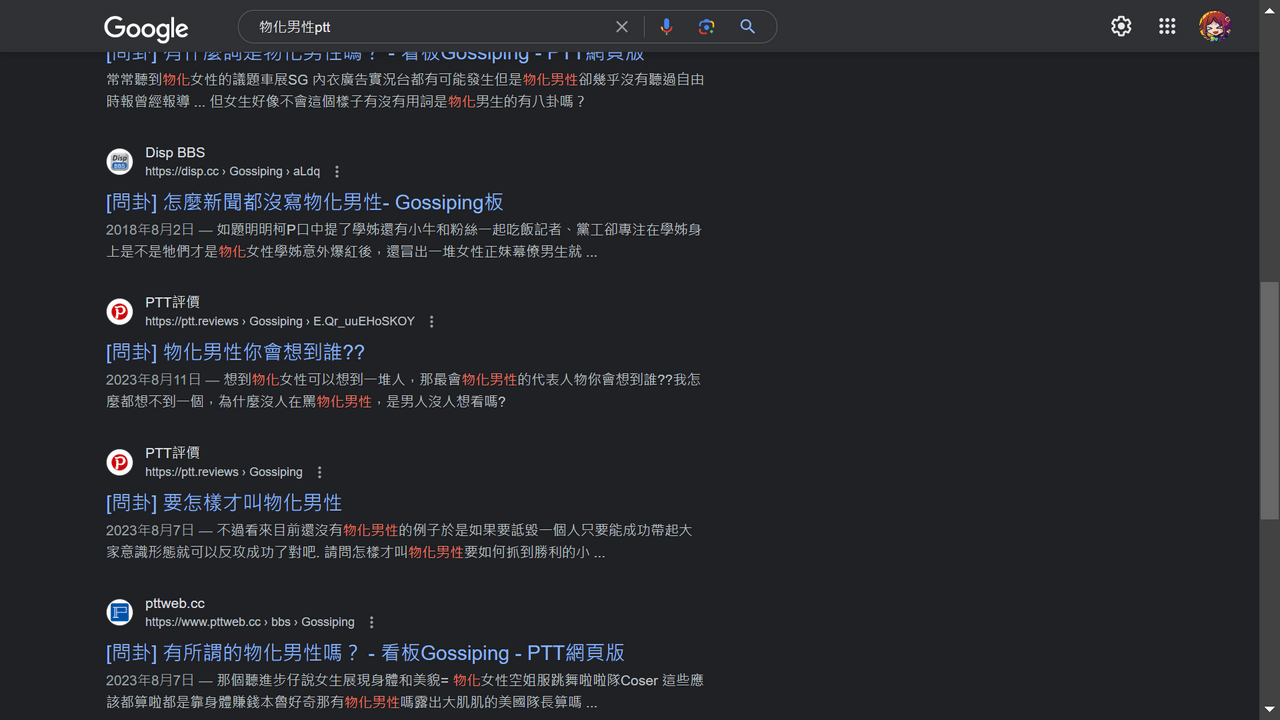Open more options for disp.cc result

coord(337,172)
